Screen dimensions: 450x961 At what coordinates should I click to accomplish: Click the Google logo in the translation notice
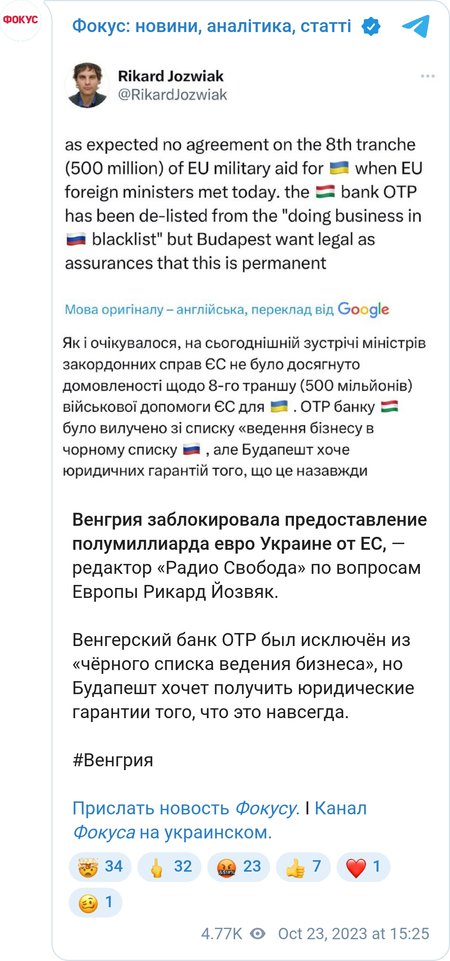tap(363, 310)
